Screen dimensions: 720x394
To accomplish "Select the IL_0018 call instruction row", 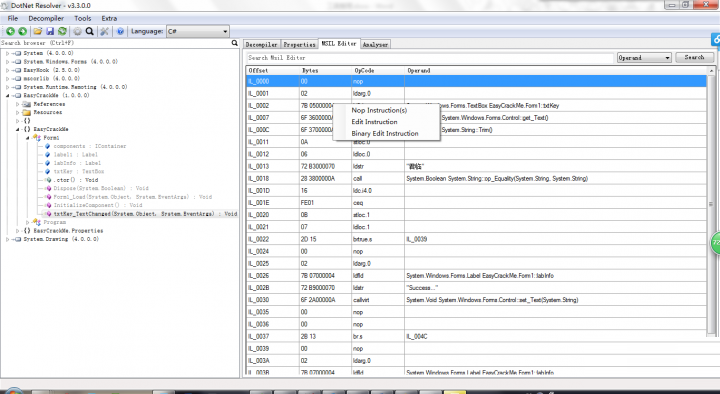I will tap(477, 178).
